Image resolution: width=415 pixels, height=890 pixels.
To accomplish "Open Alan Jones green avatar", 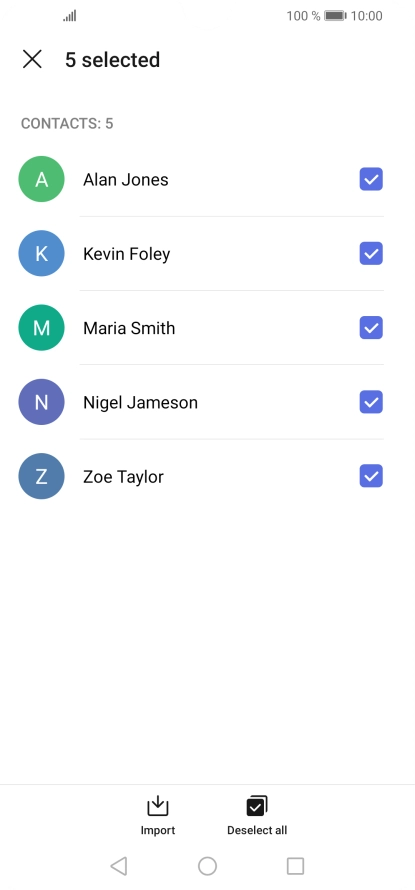I will click(41, 179).
